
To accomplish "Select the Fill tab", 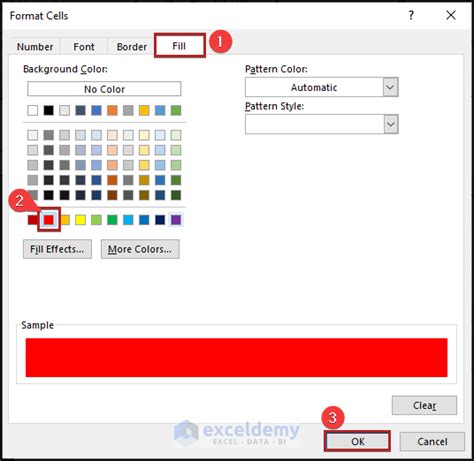I will 179,46.
